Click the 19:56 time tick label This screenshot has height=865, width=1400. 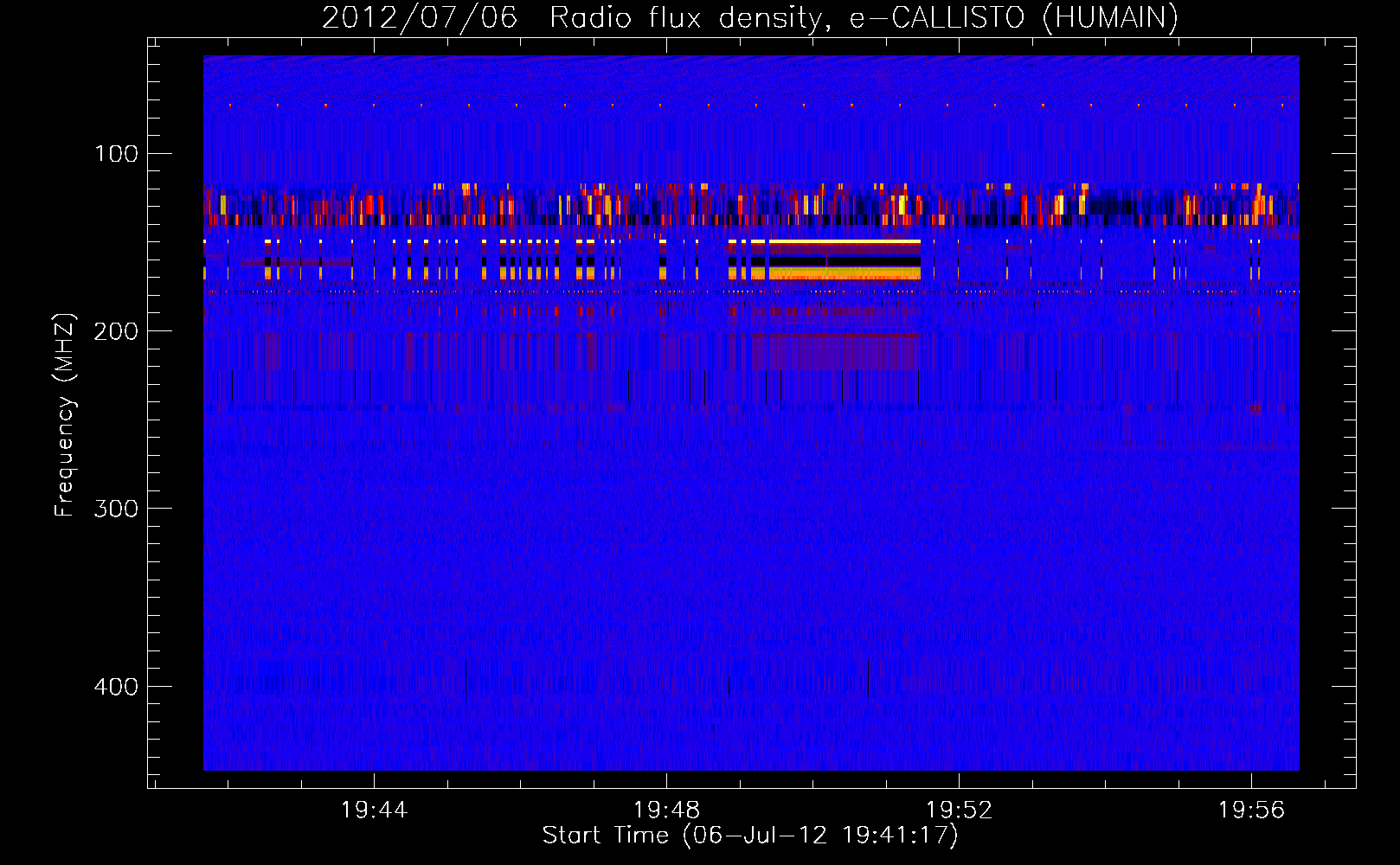coord(1251,810)
